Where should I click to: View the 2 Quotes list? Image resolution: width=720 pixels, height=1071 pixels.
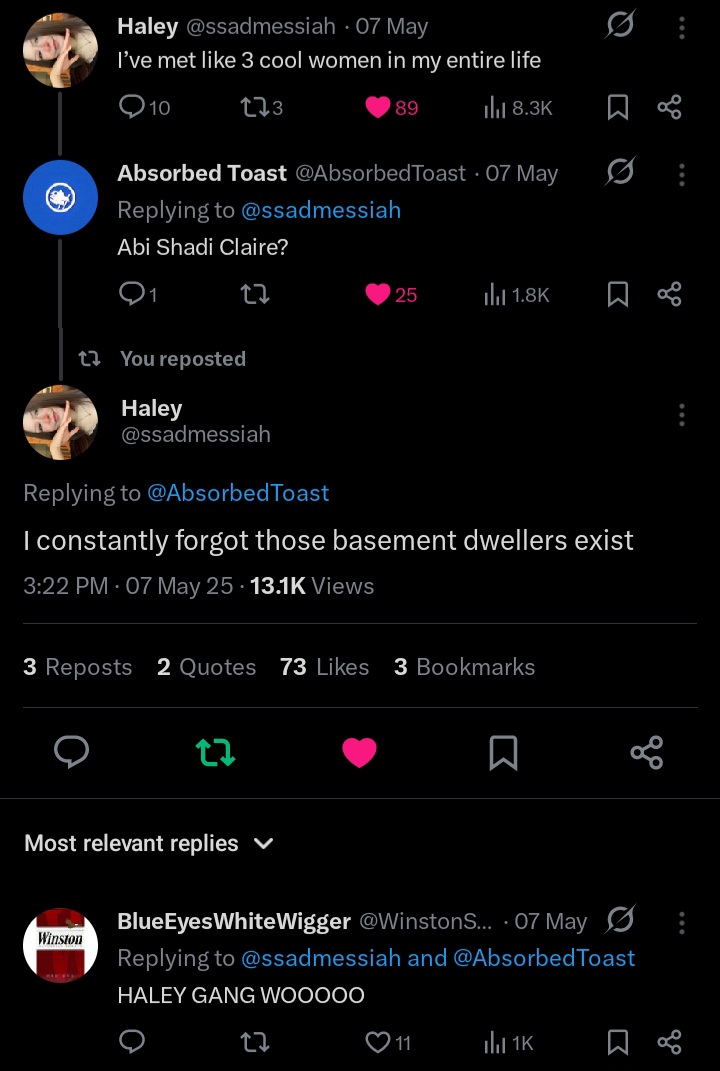(206, 667)
